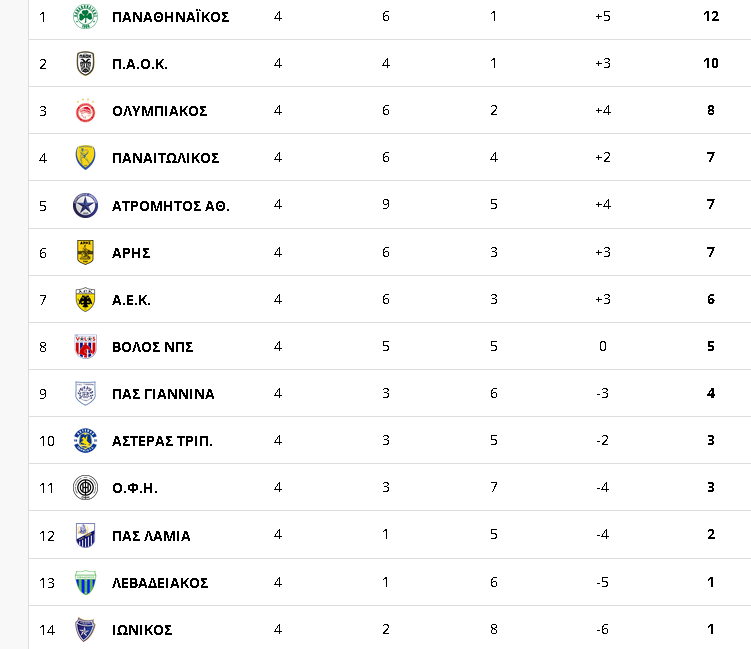The image size is (751, 649).
Task: Click the Aris yellow-black crest
Action: pyautogui.click(x=85, y=252)
